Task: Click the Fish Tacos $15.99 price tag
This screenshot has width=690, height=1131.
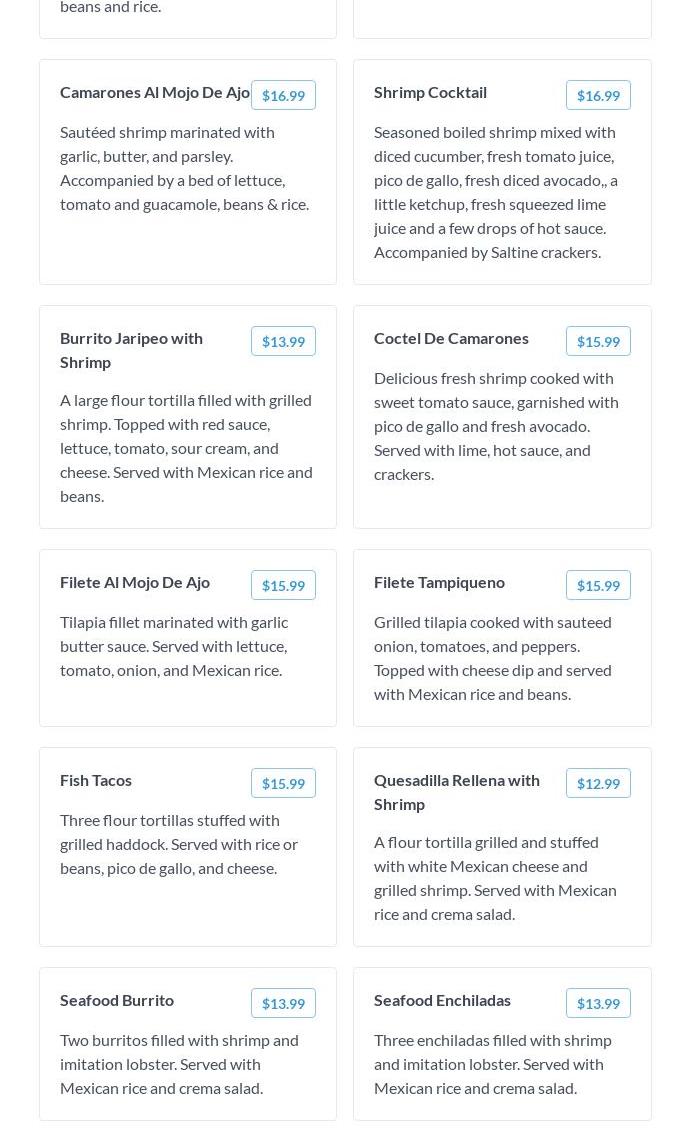Action: click(283, 783)
